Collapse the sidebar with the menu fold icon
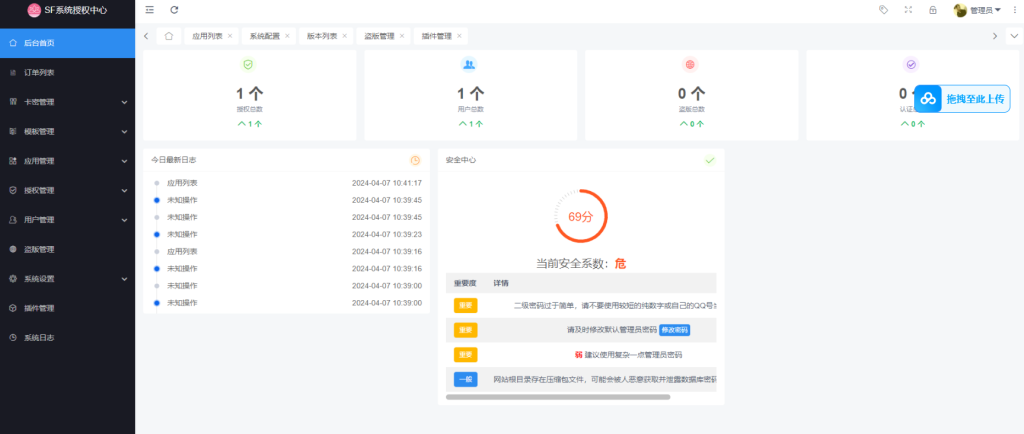This screenshot has width=1024, height=434. (150, 10)
